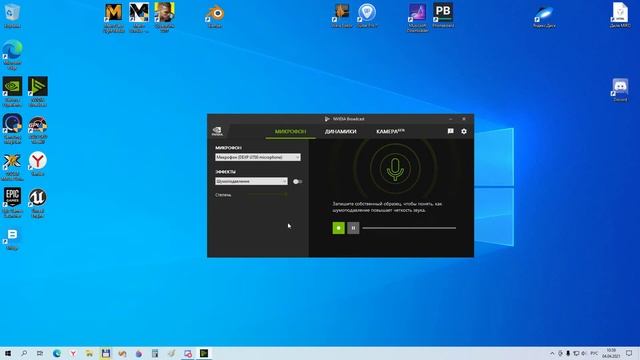Open the blue B desktop shortcut
Screen dimensions: 640x360
(12, 239)
